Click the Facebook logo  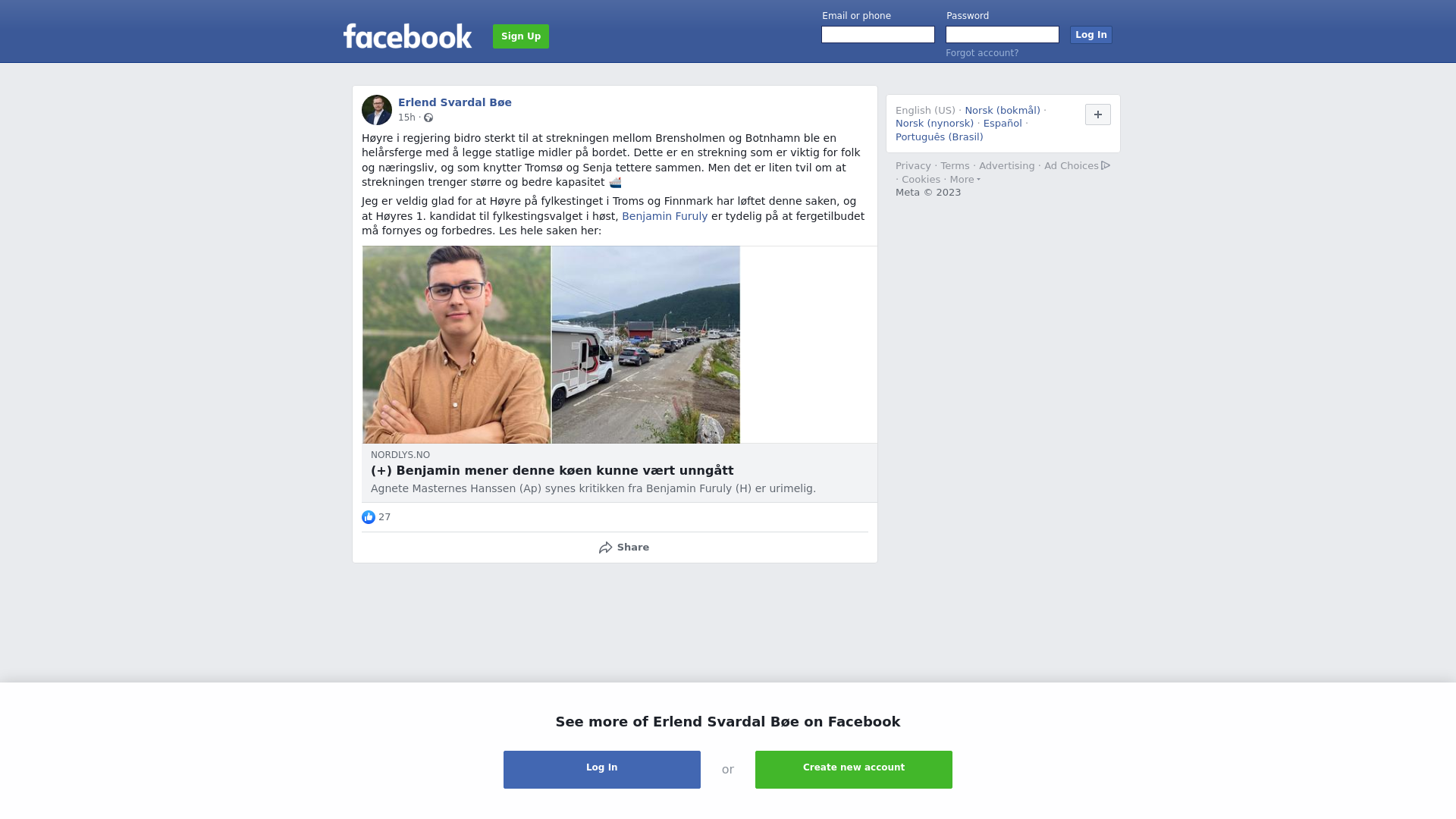point(407,36)
